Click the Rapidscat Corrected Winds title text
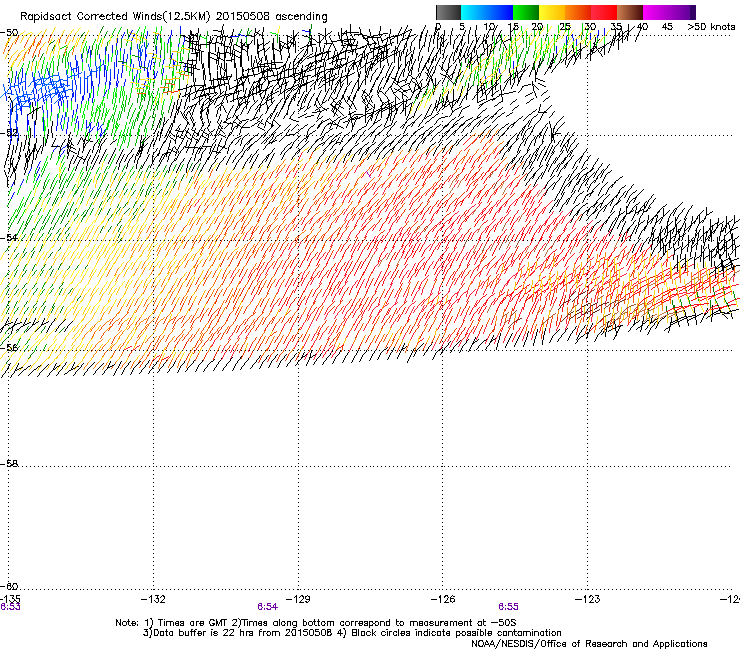Image resolution: width=740 pixels, height=650 pixels. (x=174, y=16)
